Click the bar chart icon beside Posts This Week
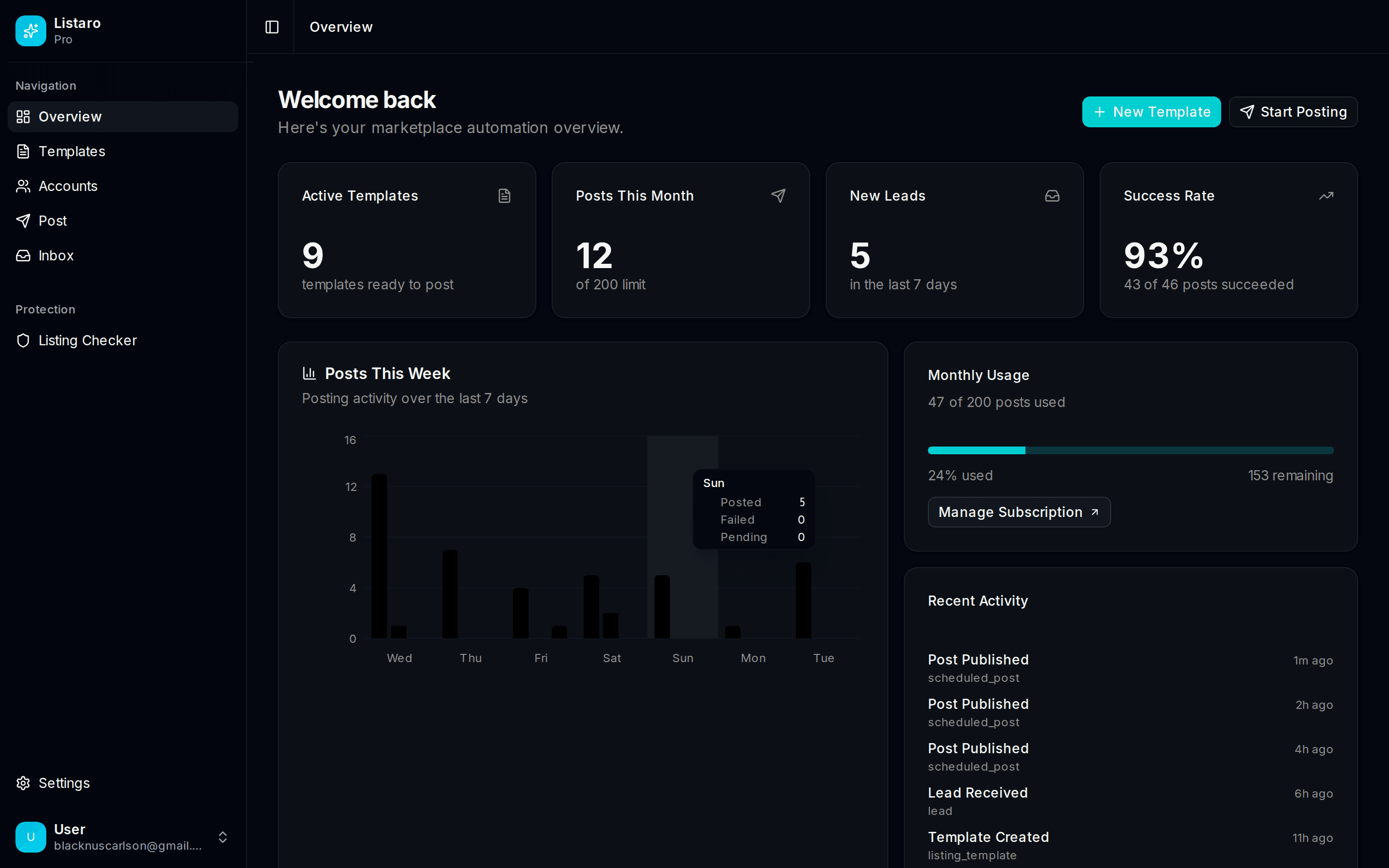 (309, 373)
